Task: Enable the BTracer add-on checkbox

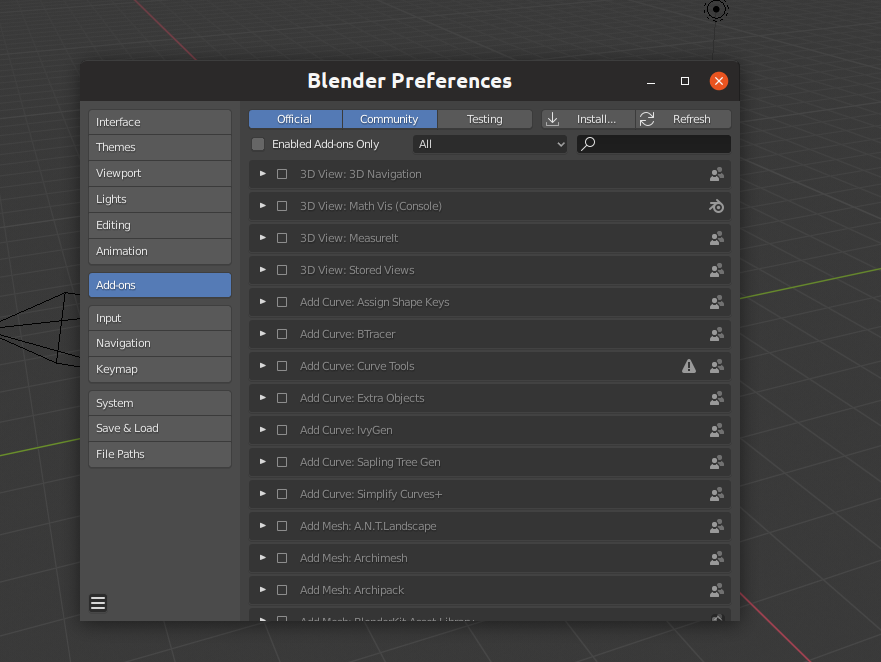Action: point(282,334)
